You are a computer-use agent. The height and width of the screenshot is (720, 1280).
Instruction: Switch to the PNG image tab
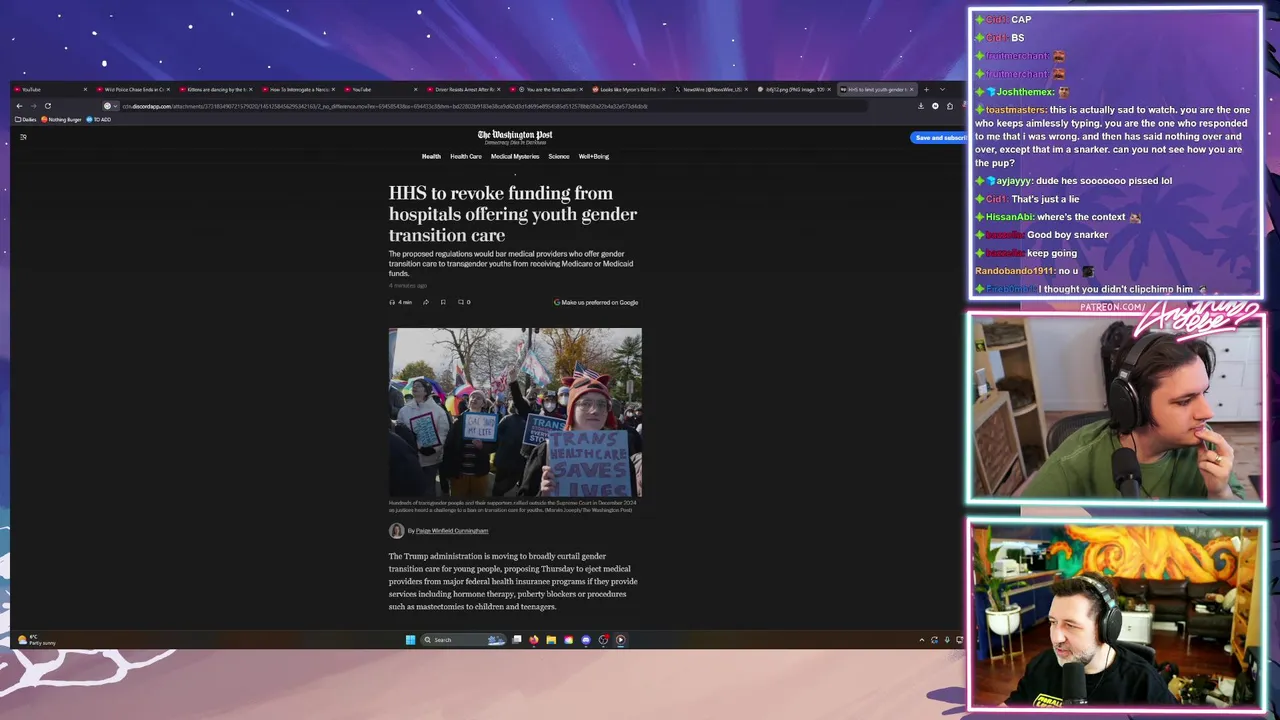pyautogui.click(x=794, y=90)
